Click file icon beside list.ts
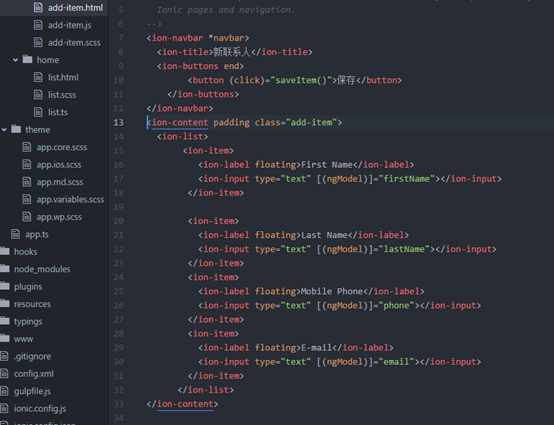This screenshot has width=554, height=425. (x=38, y=112)
